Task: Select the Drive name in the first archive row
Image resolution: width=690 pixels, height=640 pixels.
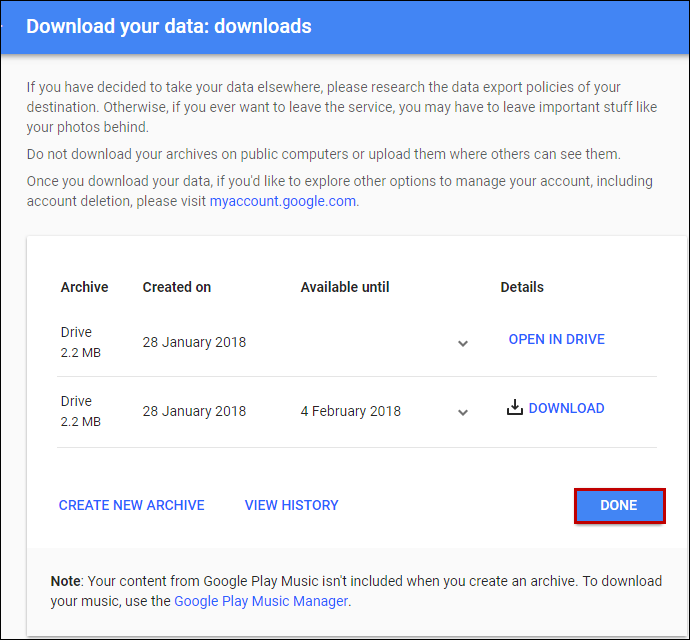Action: pyautogui.click(x=76, y=332)
